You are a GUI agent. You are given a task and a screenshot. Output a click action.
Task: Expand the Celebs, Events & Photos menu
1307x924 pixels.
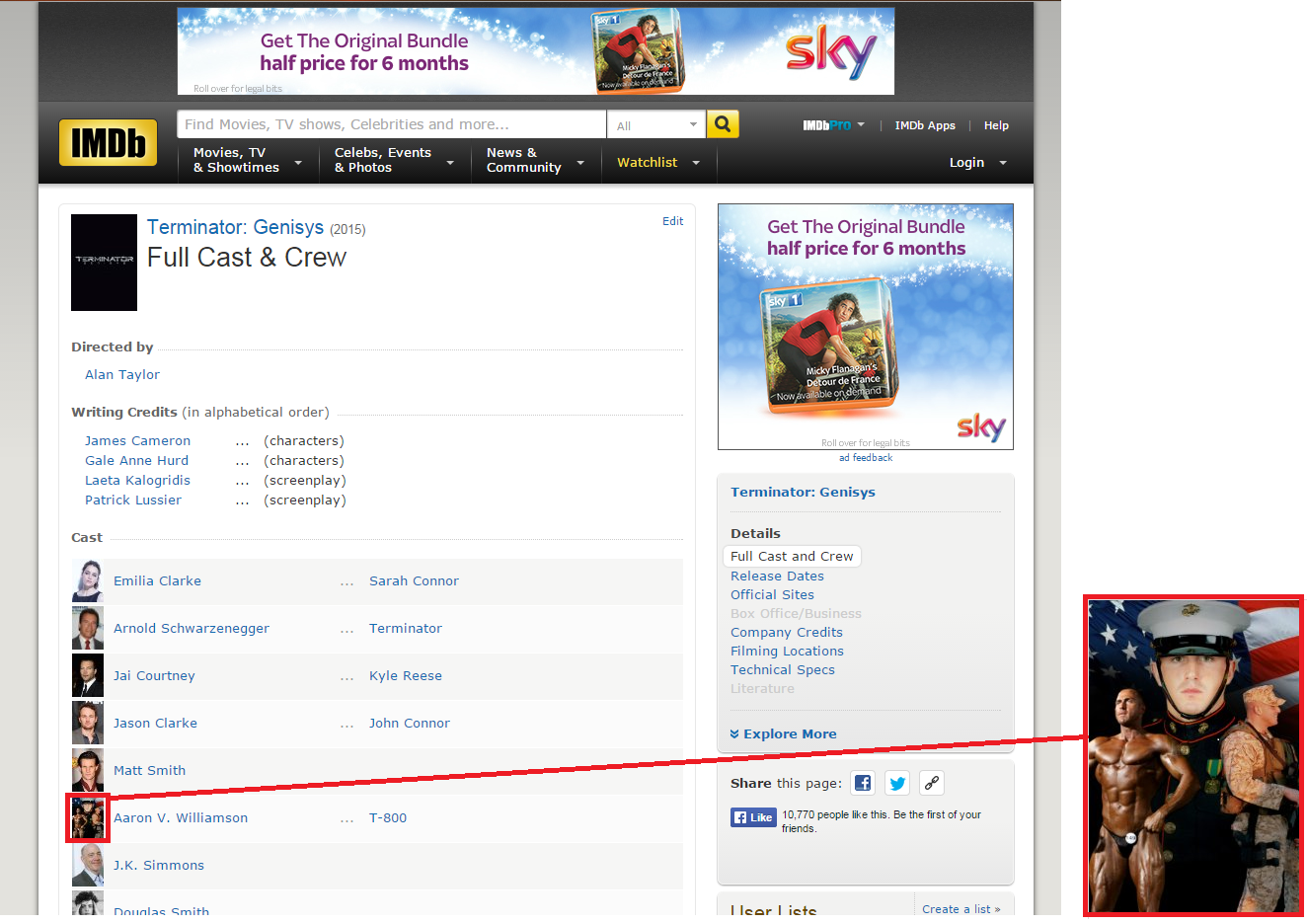point(394,160)
